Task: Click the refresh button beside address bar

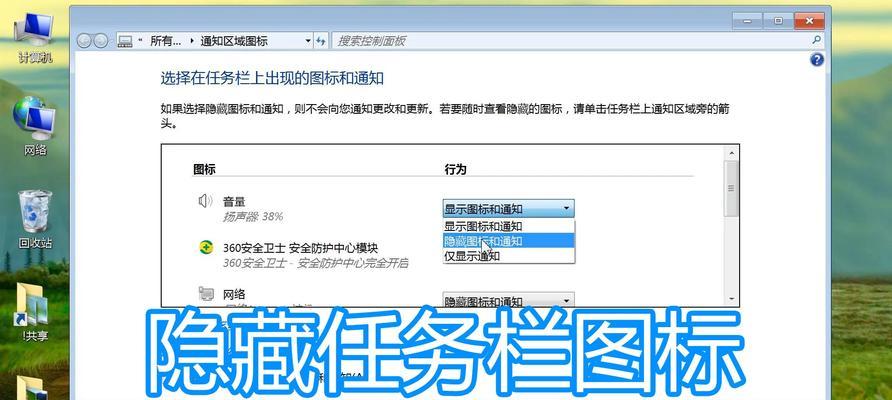Action: tap(321, 41)
